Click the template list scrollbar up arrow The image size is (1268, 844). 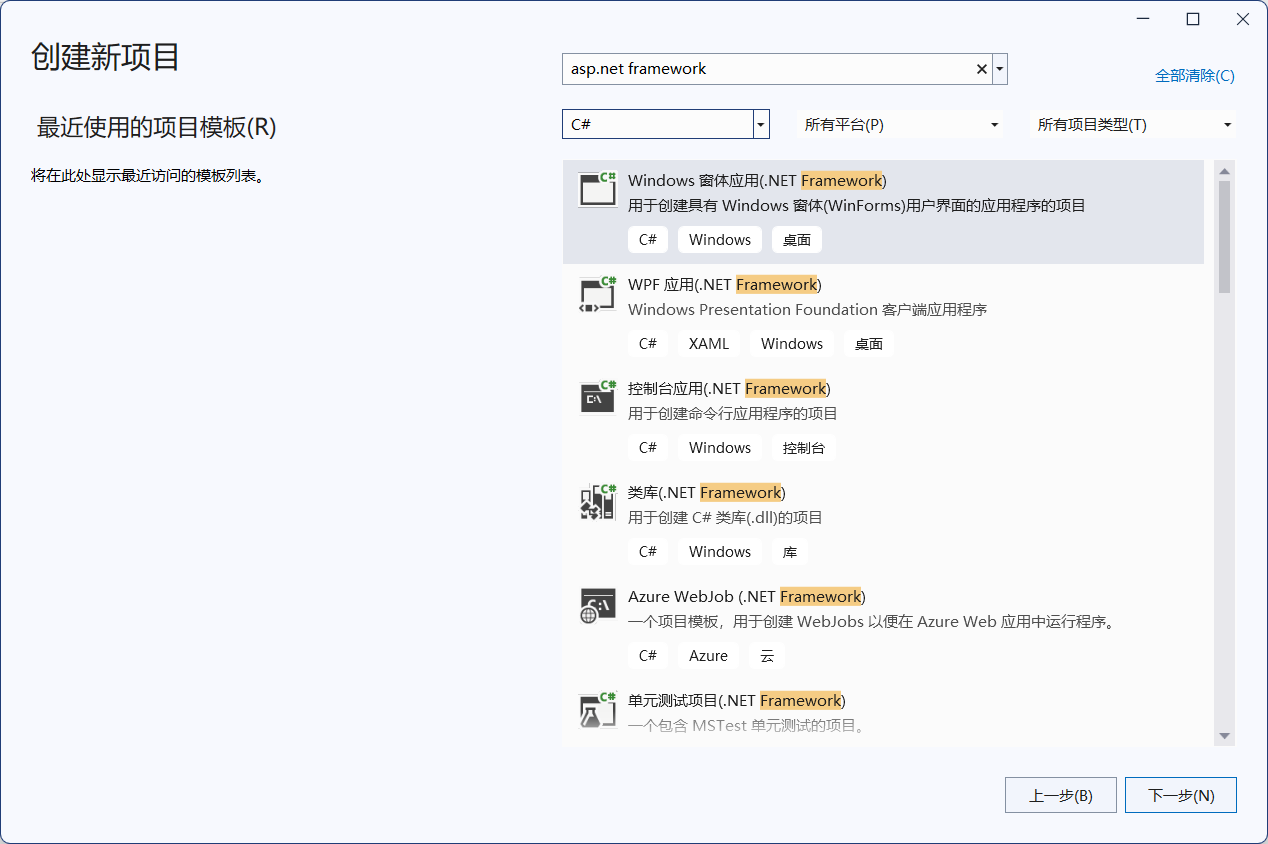click(1224, 171)
